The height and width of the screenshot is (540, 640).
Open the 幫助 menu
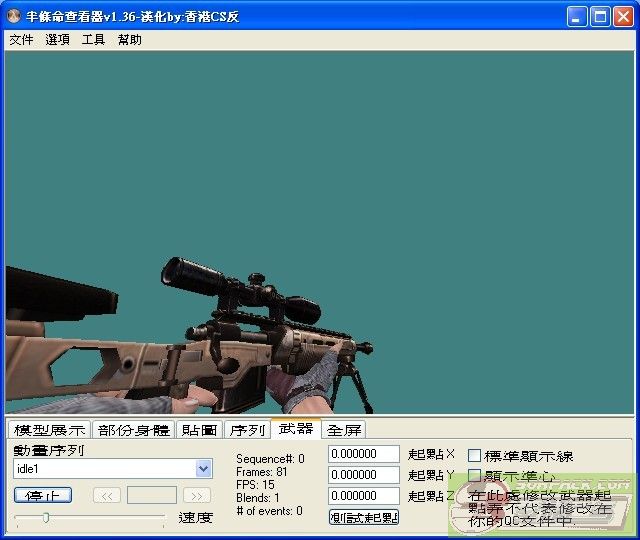click(x=129, y=40)
